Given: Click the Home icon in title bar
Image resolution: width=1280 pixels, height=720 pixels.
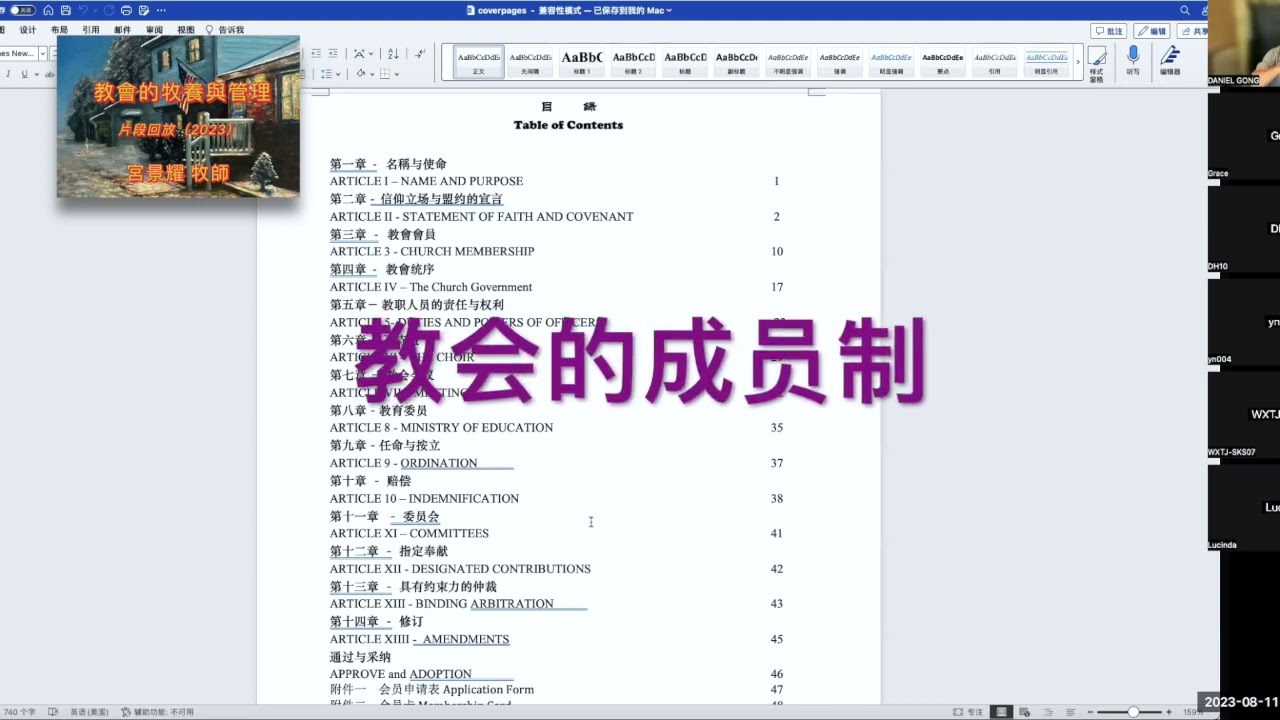Looking at the screenshot, I should (48, 10).
